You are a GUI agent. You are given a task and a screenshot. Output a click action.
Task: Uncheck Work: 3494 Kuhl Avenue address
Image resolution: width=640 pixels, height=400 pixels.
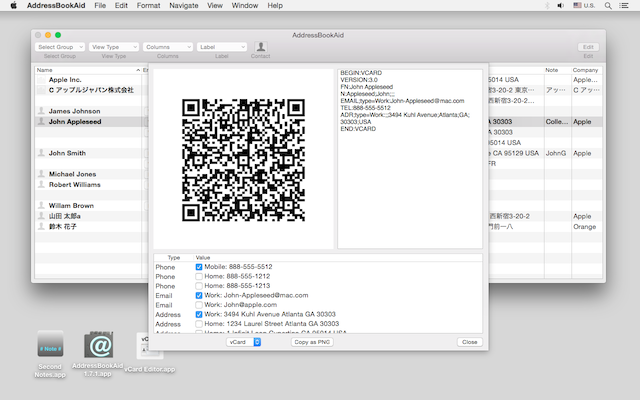pos(199,314)
